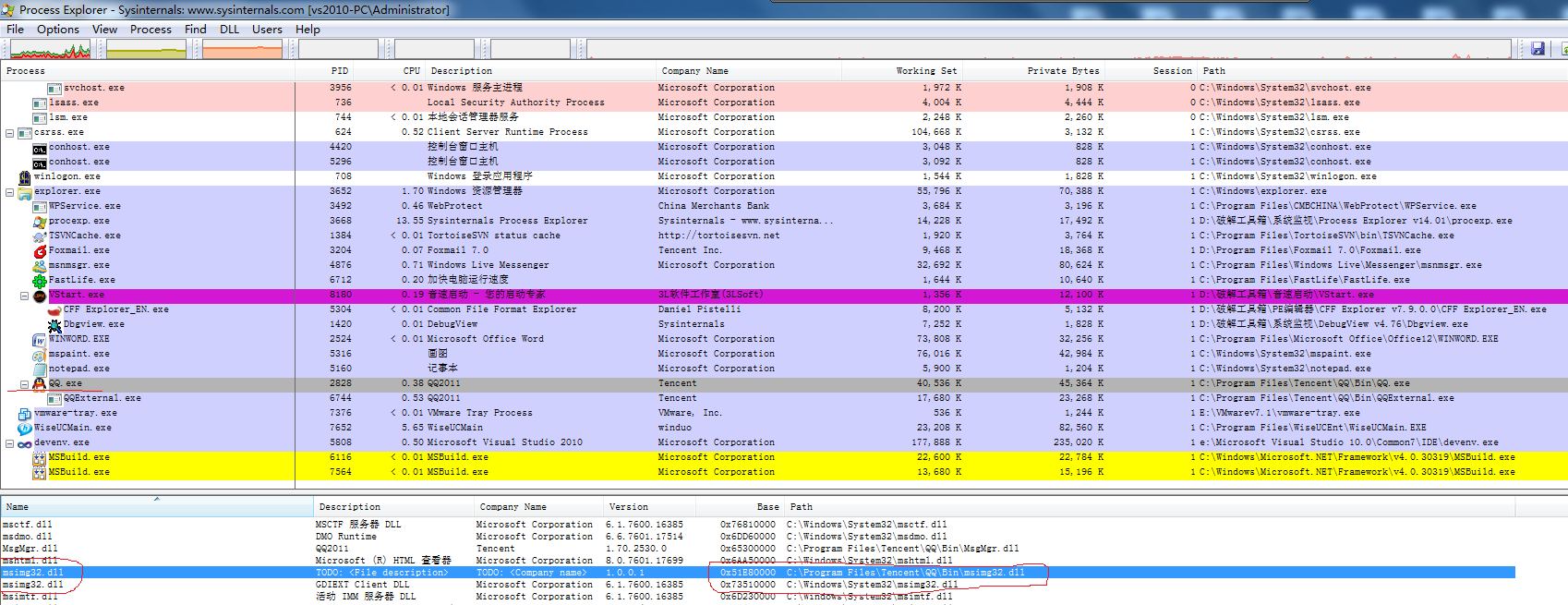Viewport: 1568px width, 605px height.
Task: Sort by the Private Bytes column header
Action: [1034, 71]
